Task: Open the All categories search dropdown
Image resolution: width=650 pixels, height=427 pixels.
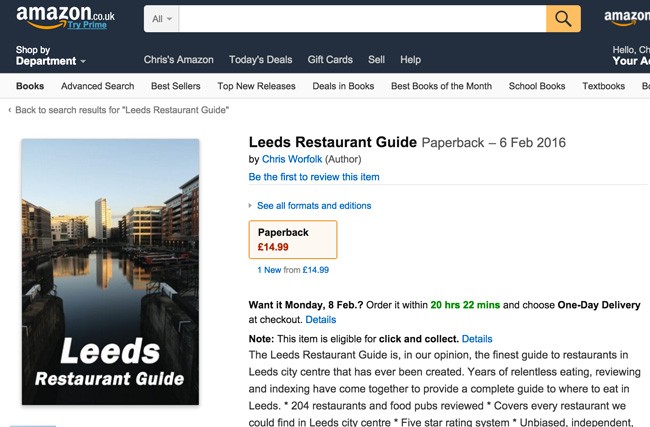Action: pos(162,19)
